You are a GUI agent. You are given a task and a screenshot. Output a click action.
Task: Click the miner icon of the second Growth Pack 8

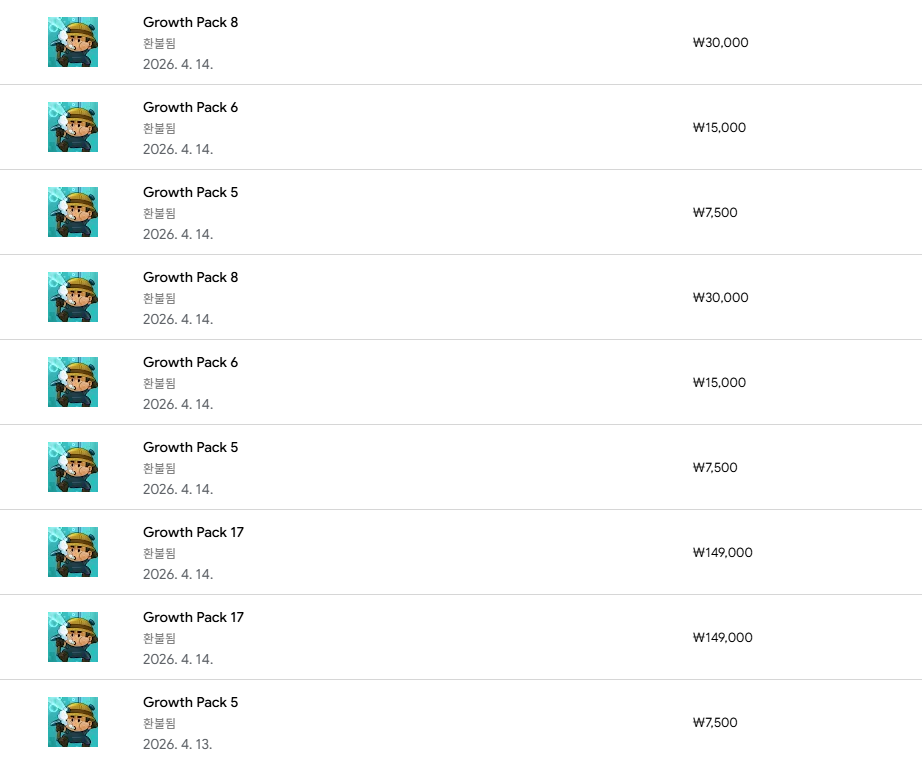coord(73,297)
